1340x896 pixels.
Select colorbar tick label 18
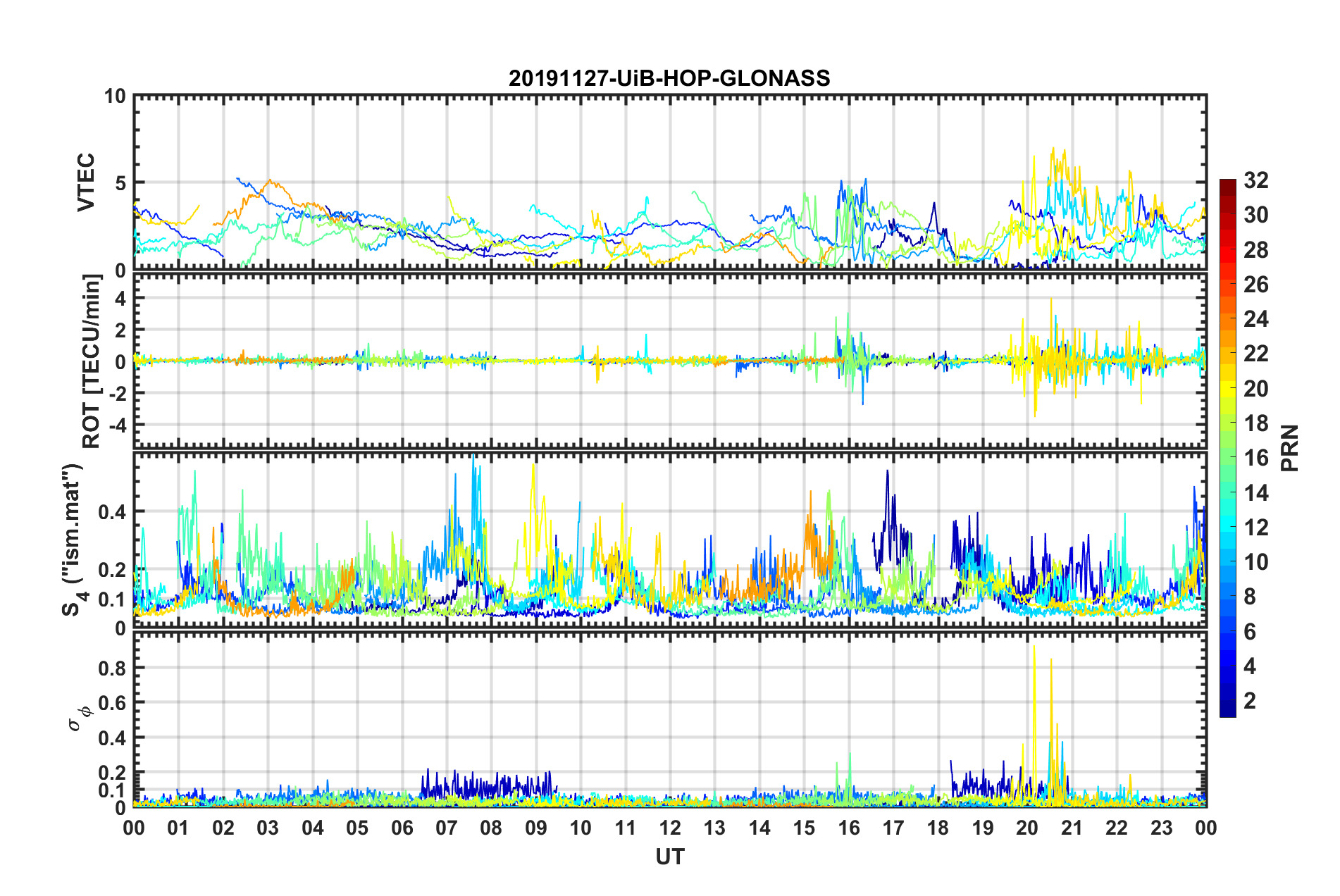(x=1255, y=423)
